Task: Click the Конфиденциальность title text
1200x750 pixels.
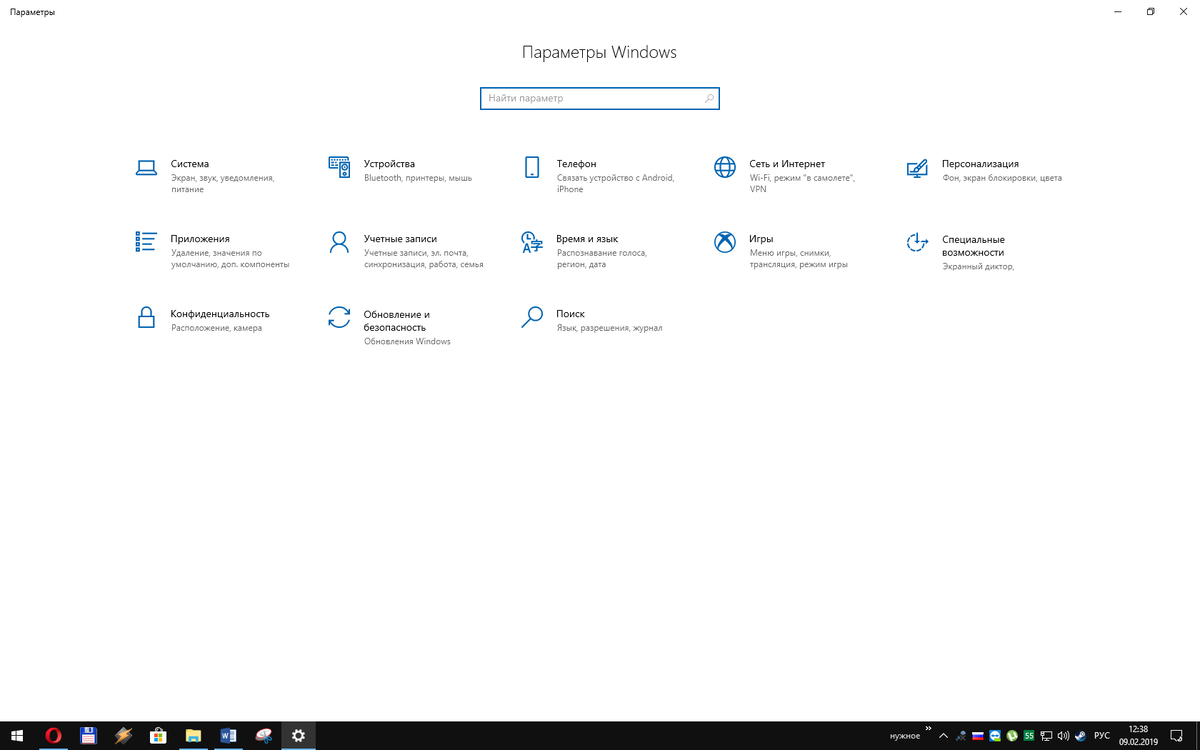Action: tap(220, 314)
